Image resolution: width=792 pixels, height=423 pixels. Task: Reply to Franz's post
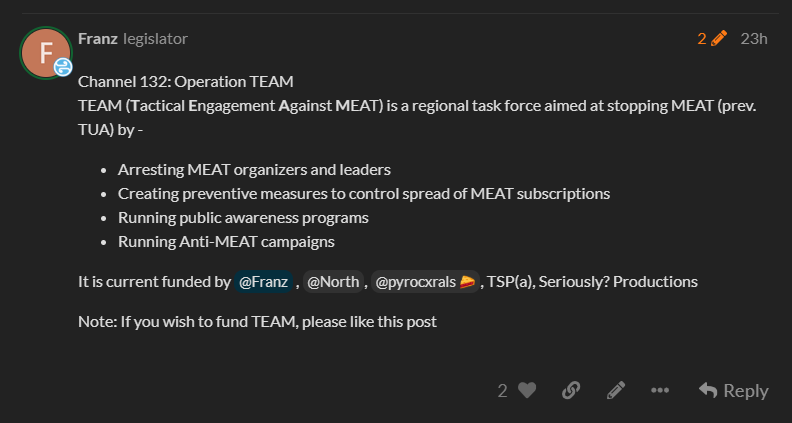tap(733, 391)
